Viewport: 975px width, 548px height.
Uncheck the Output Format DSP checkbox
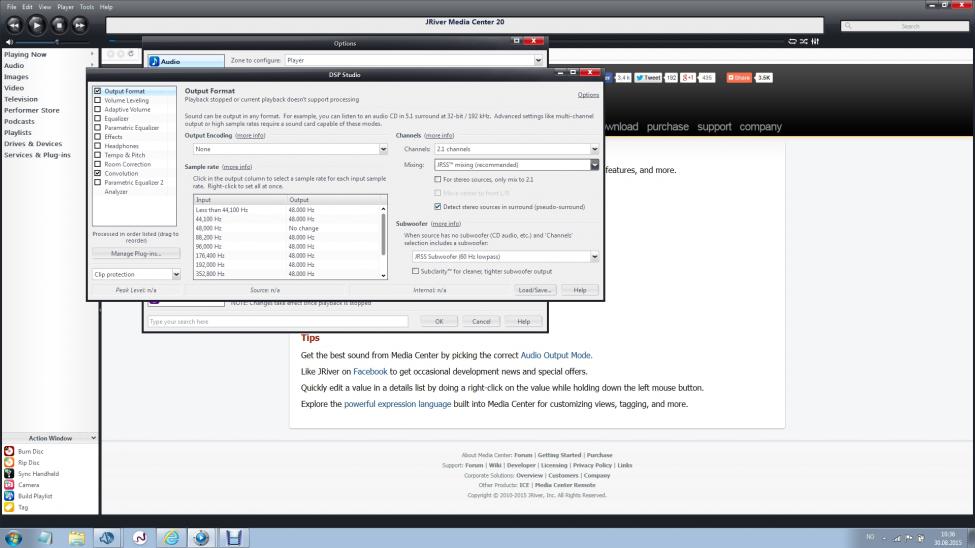[98, 91]
